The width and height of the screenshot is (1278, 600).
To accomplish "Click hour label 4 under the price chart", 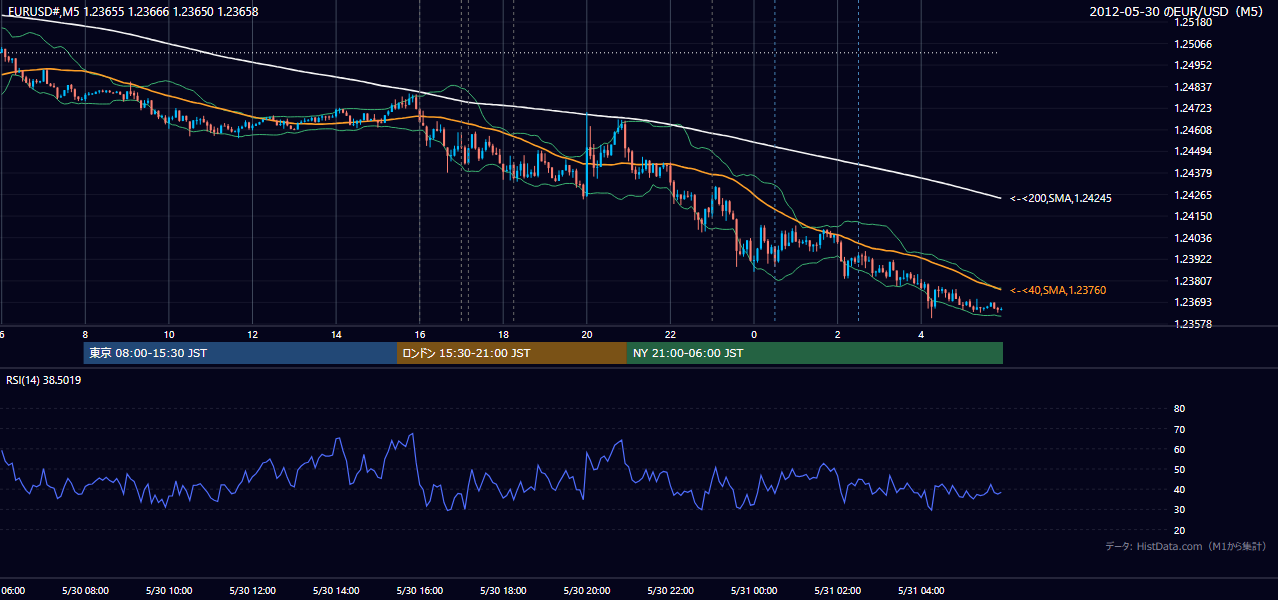I will pyautogui.click(x=921, y=335).
